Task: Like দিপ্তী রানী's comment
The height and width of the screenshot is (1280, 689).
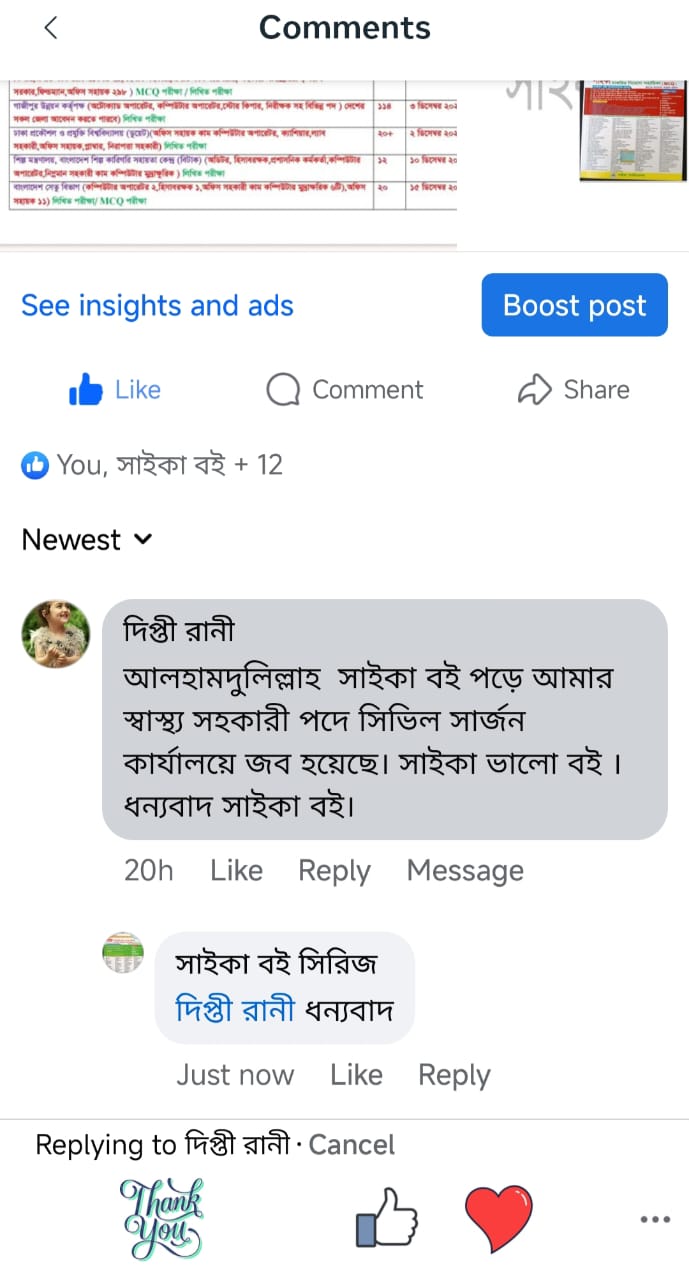Action: (x=236, y=870)
